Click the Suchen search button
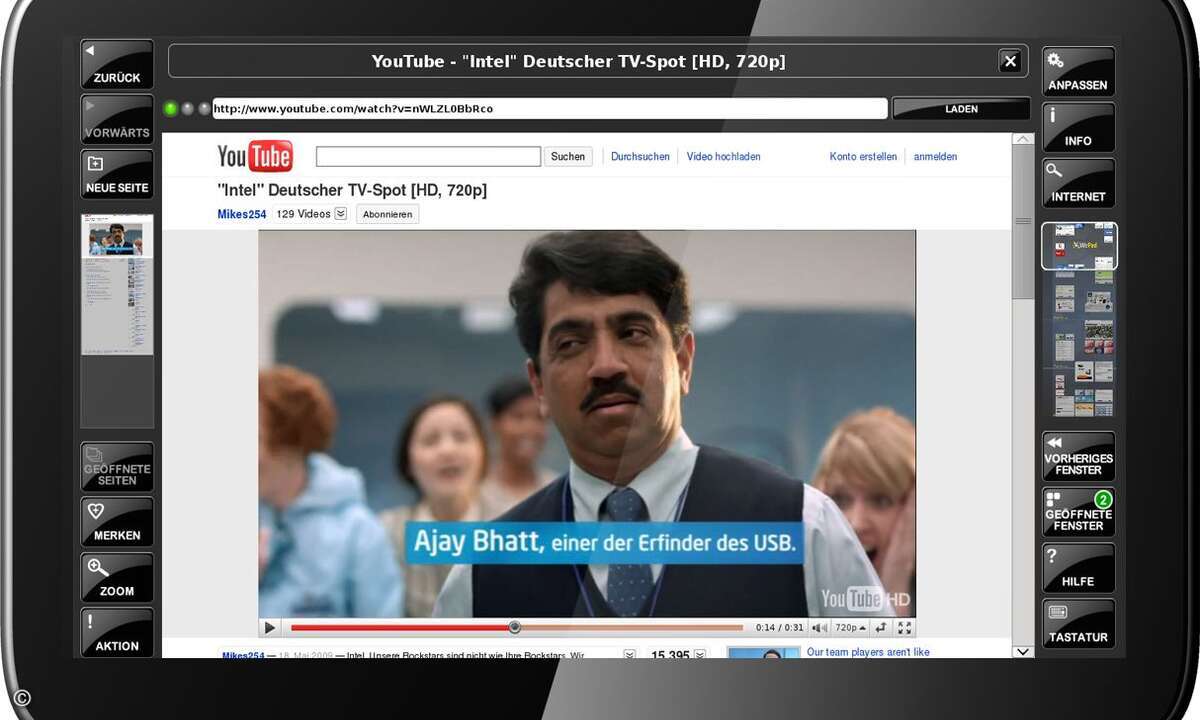The image size is (1200, 720). pos(568,157)
